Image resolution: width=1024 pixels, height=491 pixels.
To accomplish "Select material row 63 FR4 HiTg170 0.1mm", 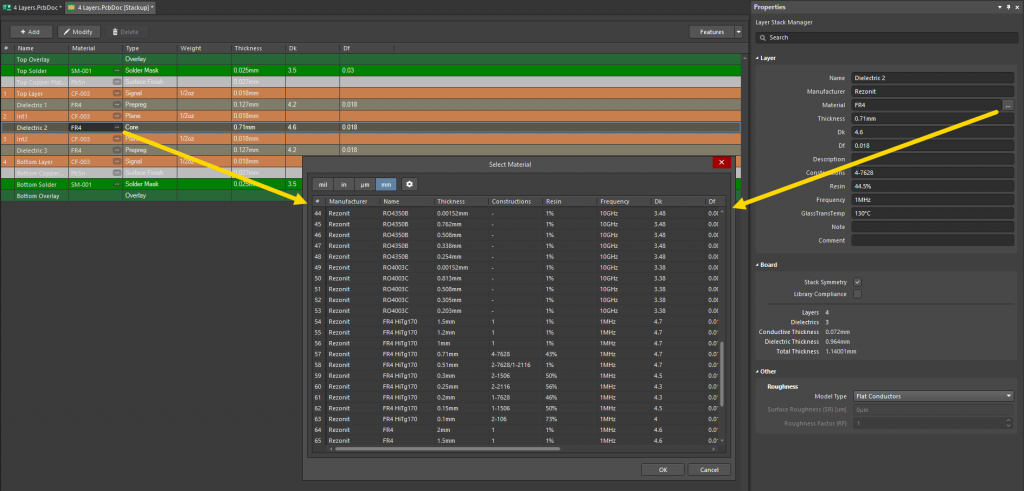I will [x=516, y=419].
